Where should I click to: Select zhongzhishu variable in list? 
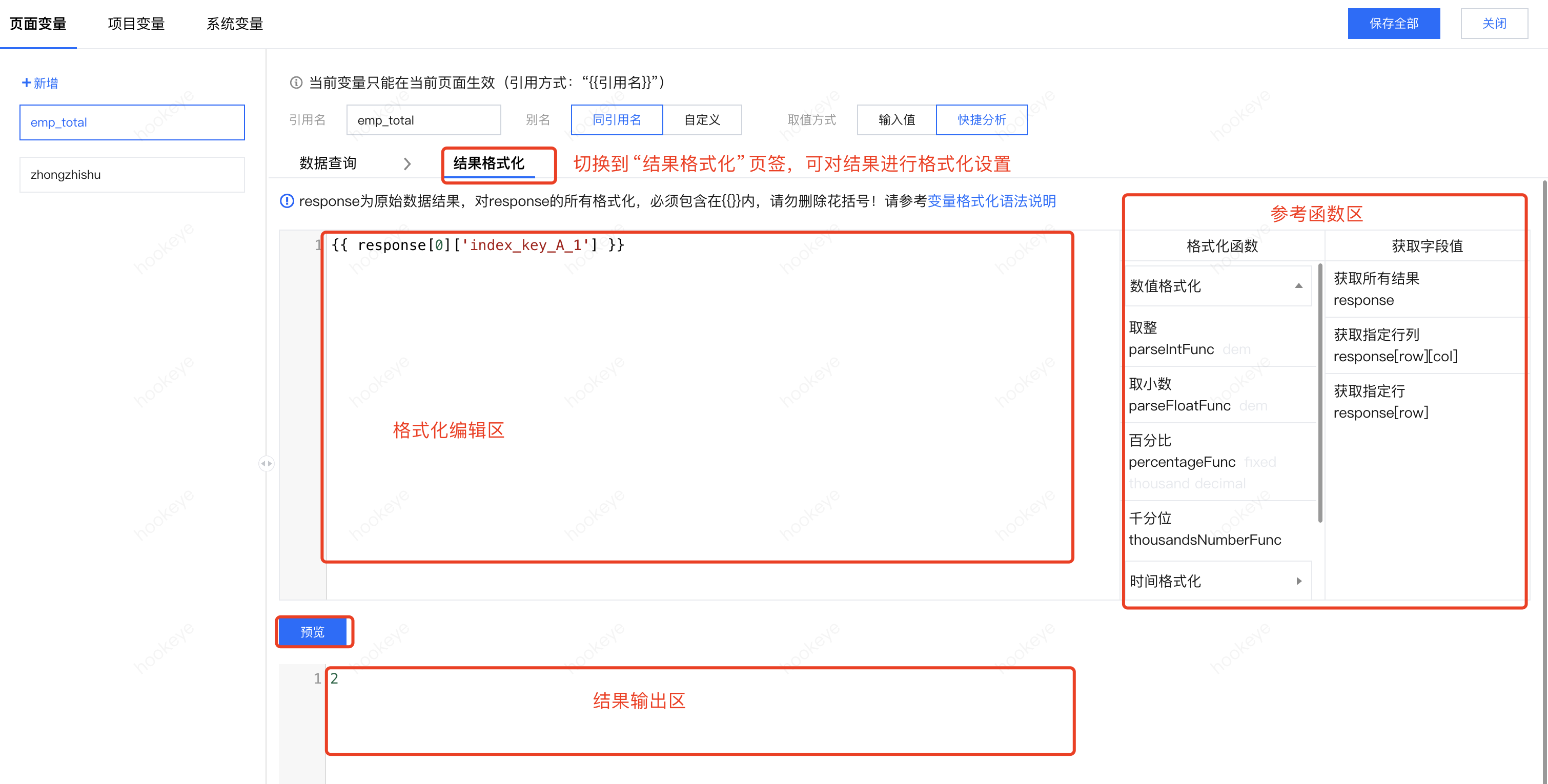point(132,174)
